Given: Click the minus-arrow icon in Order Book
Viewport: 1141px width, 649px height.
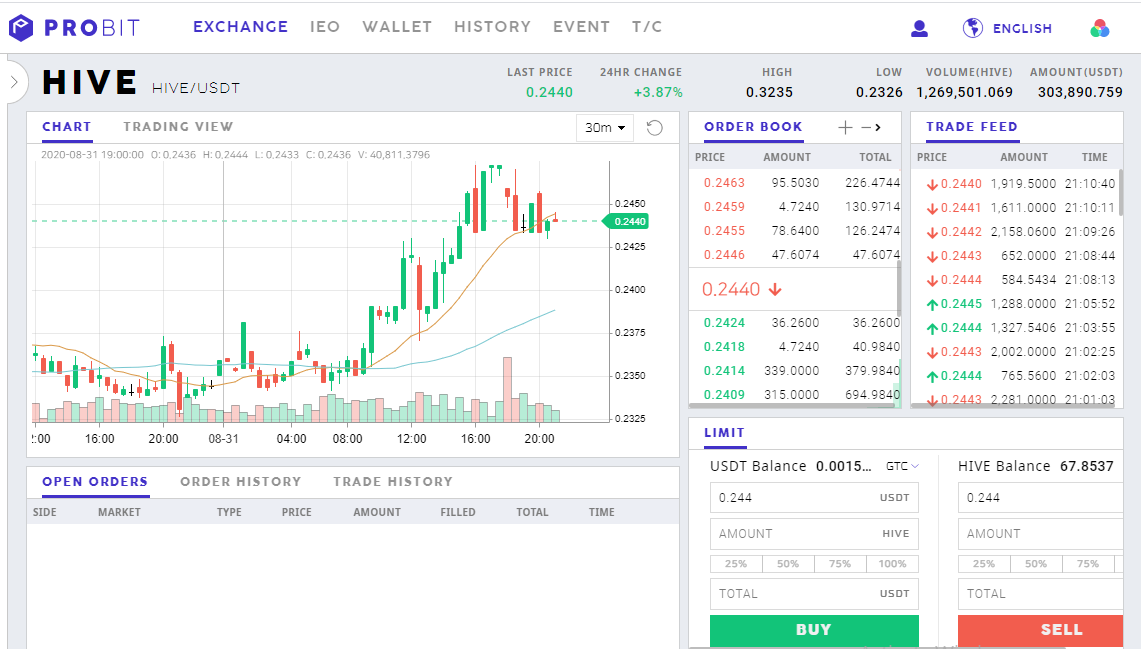Looking at the screenshot, I should (871, 127).
